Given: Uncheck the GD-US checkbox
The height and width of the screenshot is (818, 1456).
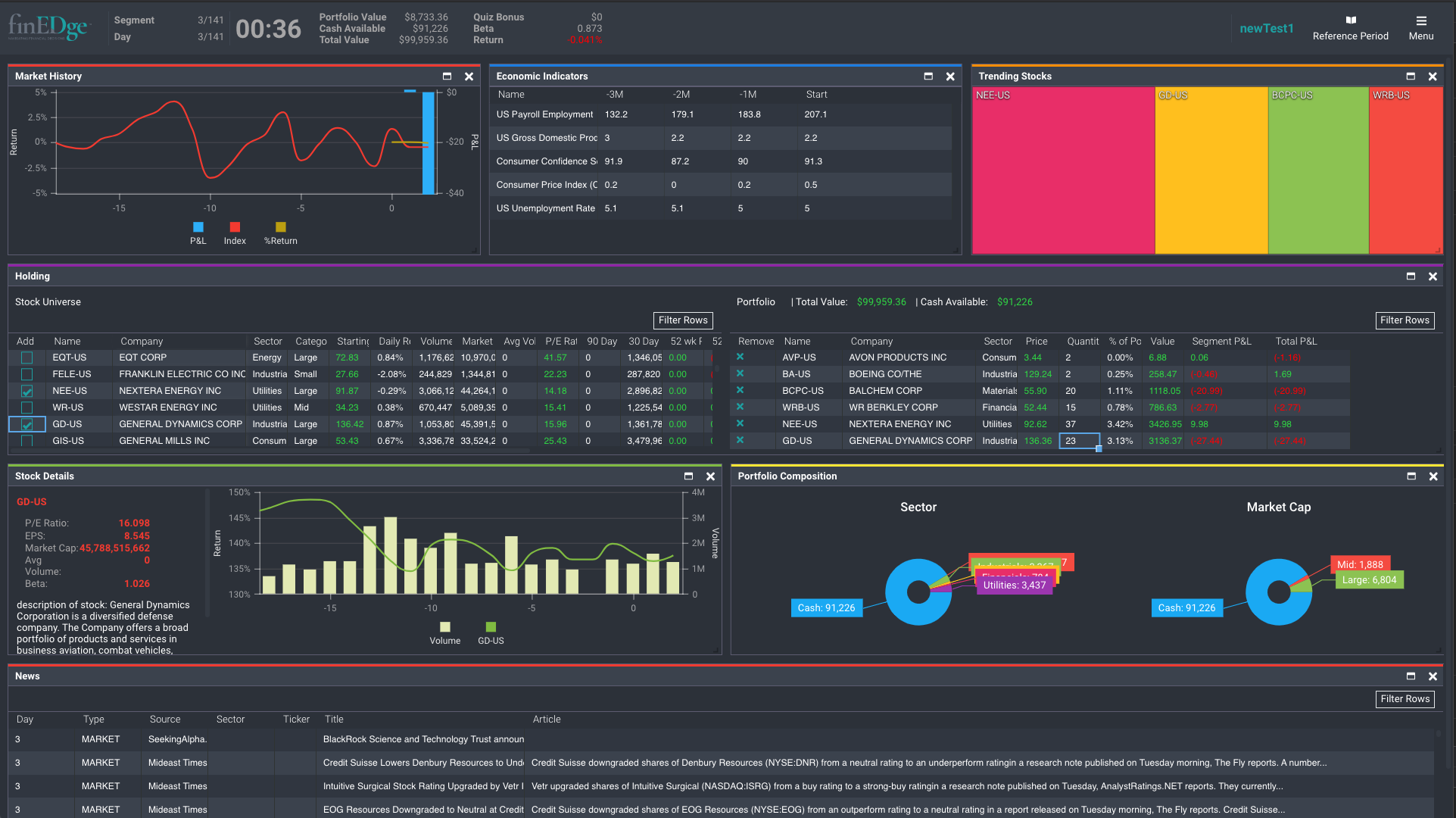Looking at the screenshot, I should (x=27, y=423).
